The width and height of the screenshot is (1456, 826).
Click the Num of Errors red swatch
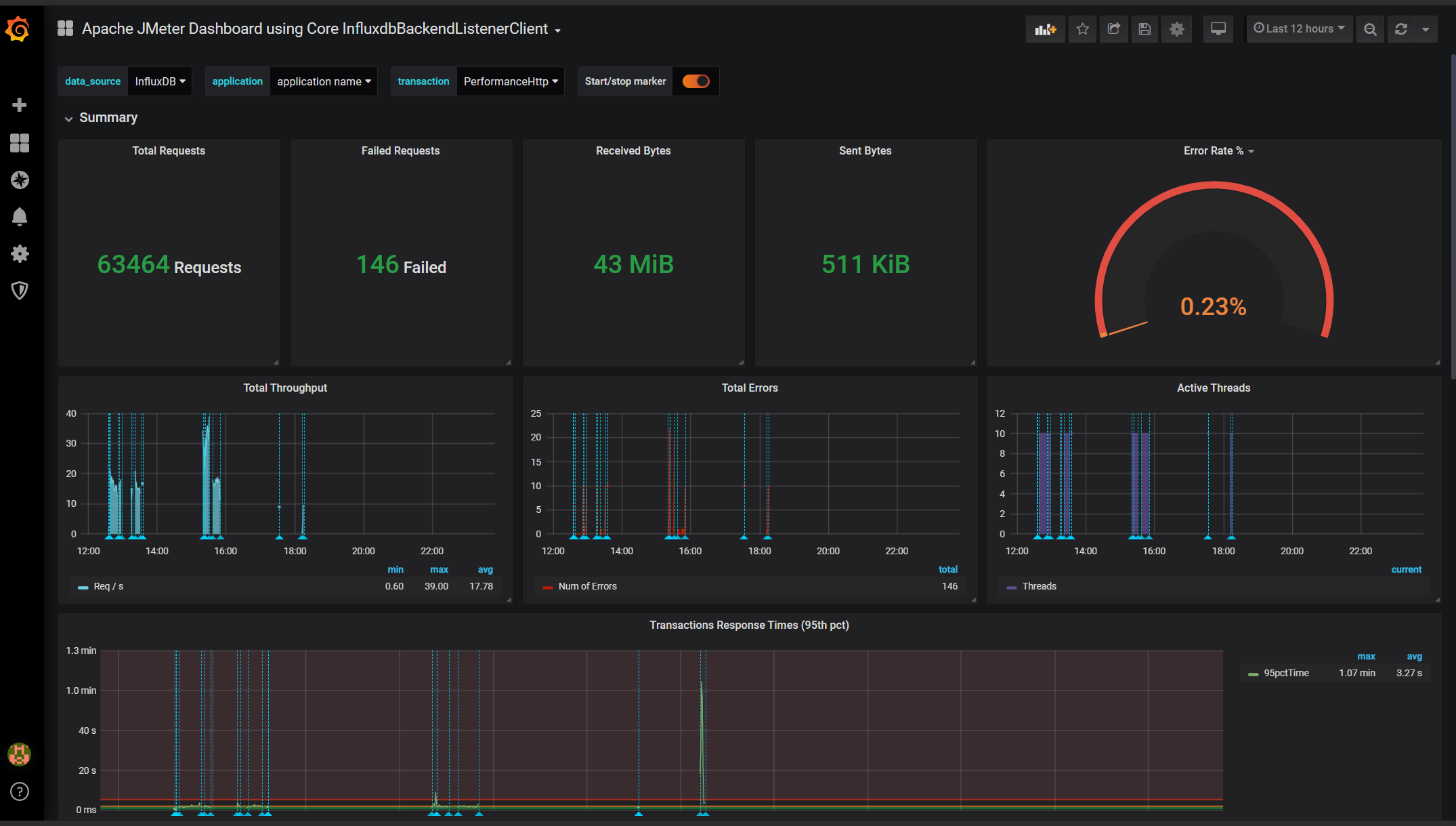[x=548, y=587]
